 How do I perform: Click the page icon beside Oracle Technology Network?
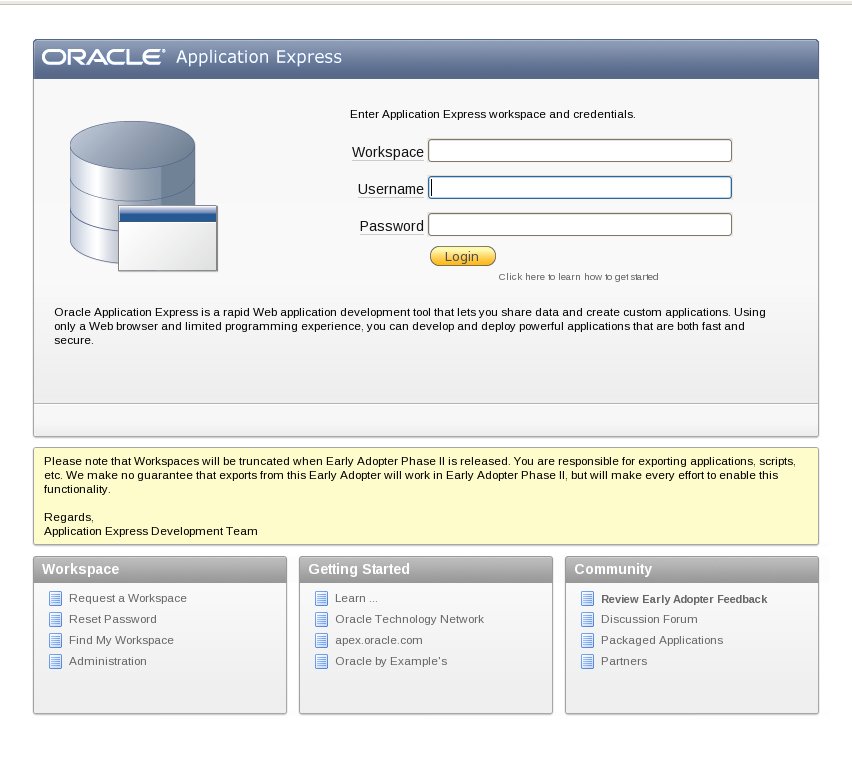click(322, 619)
